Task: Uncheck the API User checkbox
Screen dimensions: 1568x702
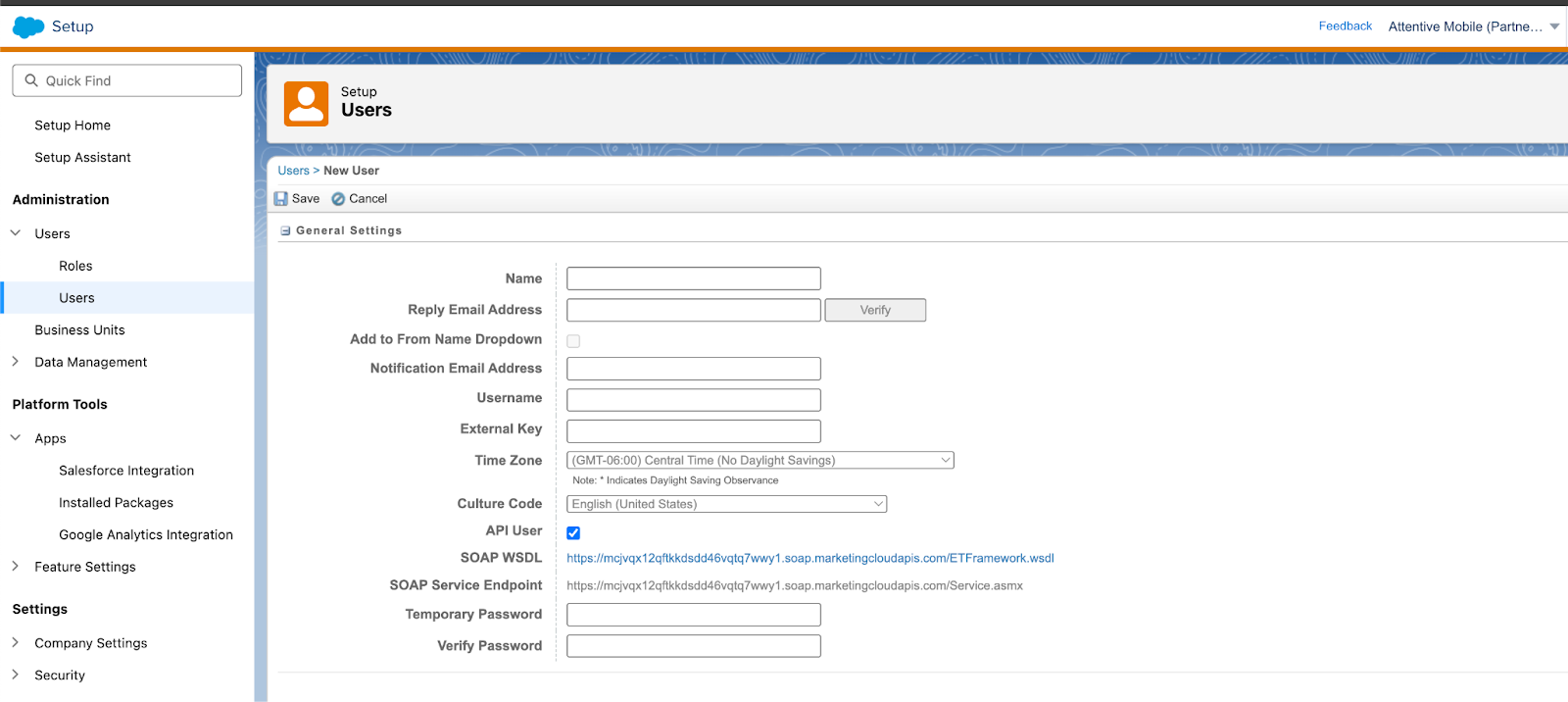Action: 573,533
